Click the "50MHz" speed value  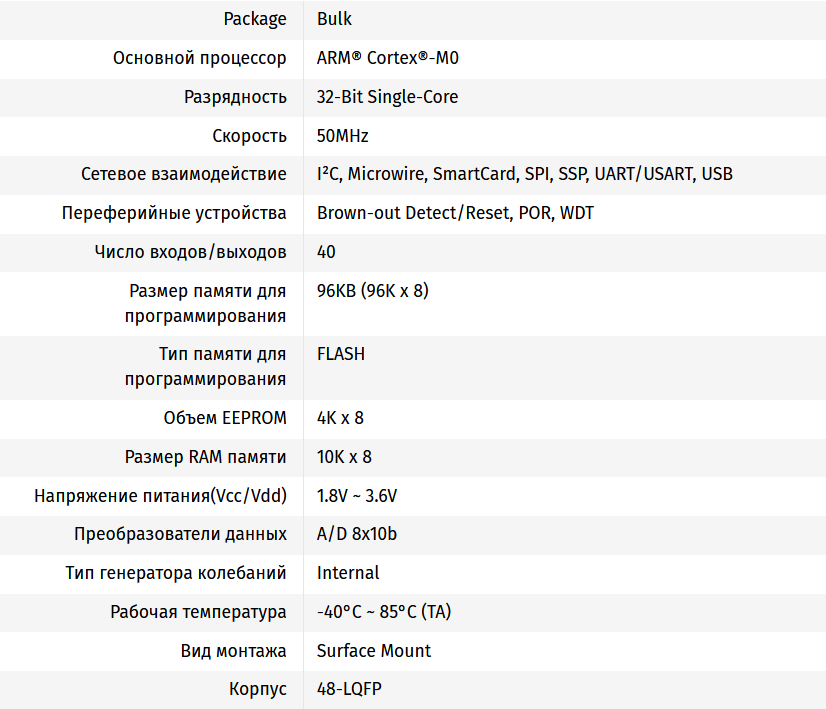343,136
